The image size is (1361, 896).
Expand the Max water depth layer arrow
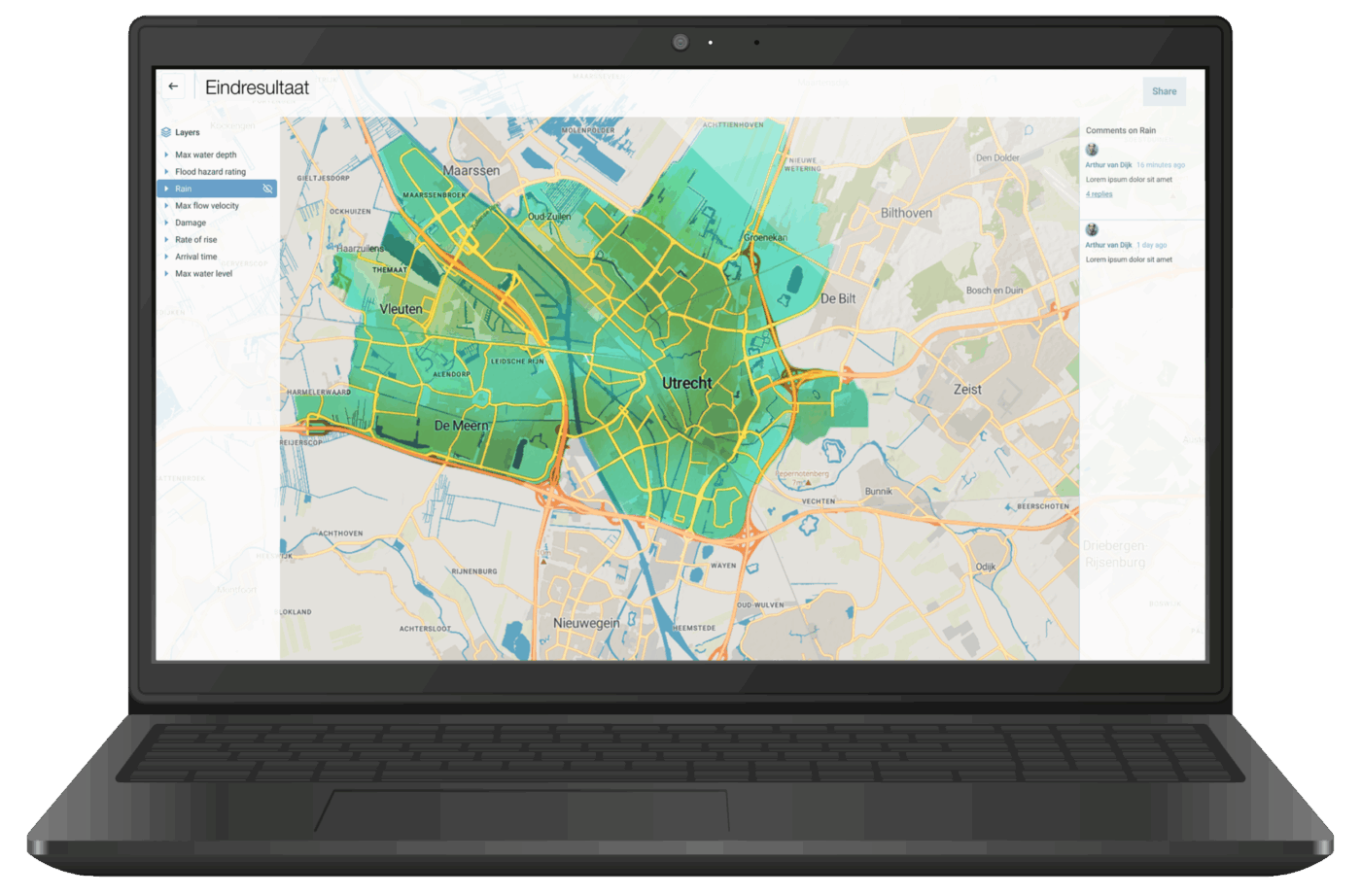click(166, 155)
